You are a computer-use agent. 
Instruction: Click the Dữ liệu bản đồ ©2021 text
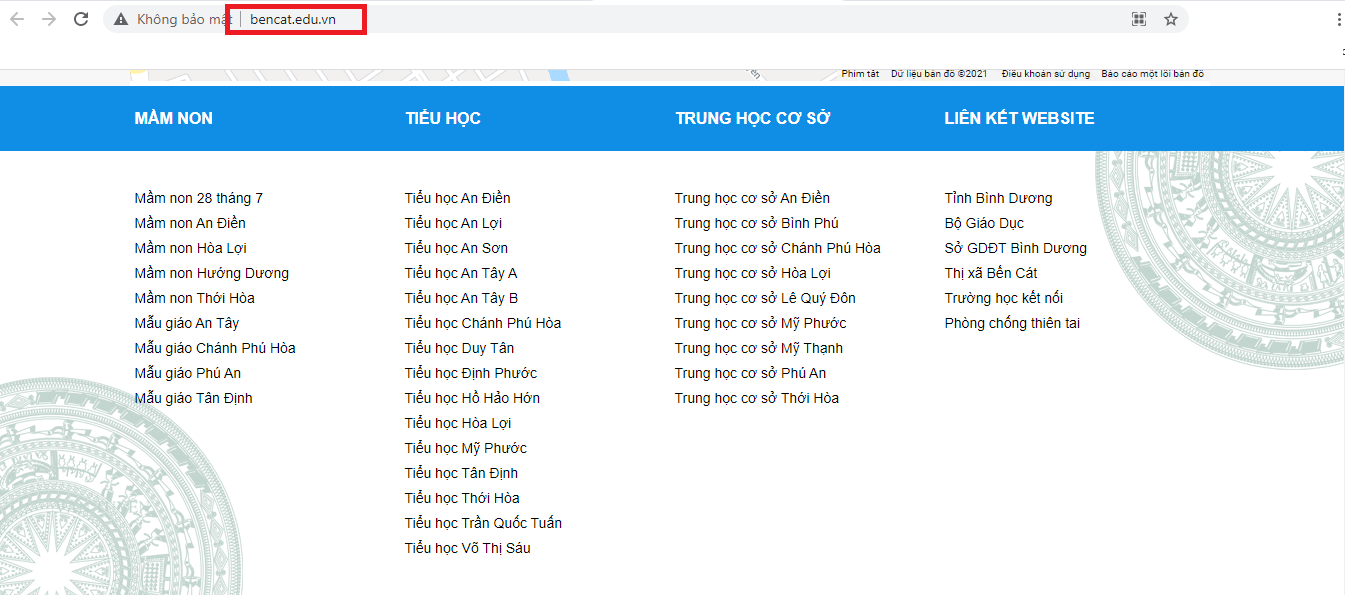pyautogui.click(x=940, y=74)
